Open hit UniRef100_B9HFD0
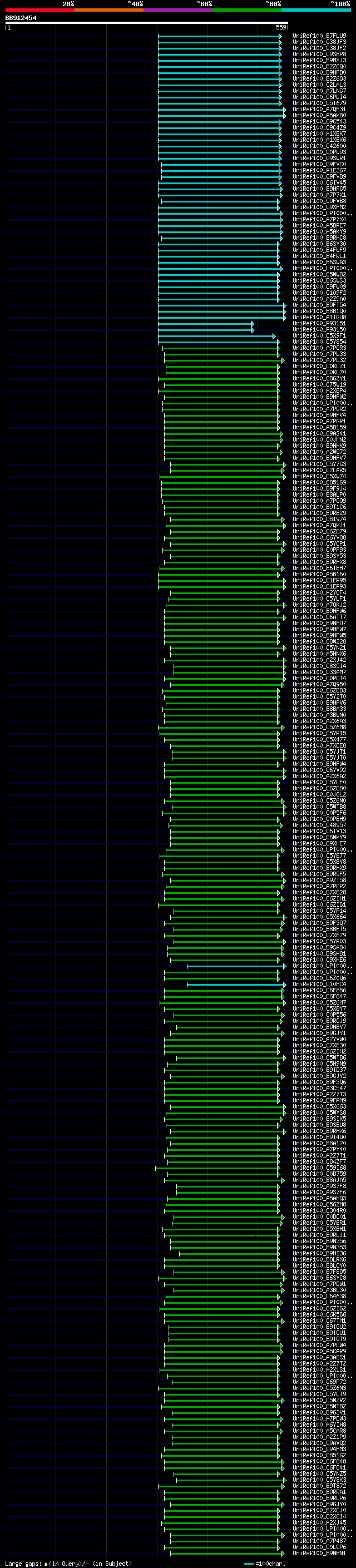Screen dimensions: 356x1568 pyautogui.click(x=319, y=72)
